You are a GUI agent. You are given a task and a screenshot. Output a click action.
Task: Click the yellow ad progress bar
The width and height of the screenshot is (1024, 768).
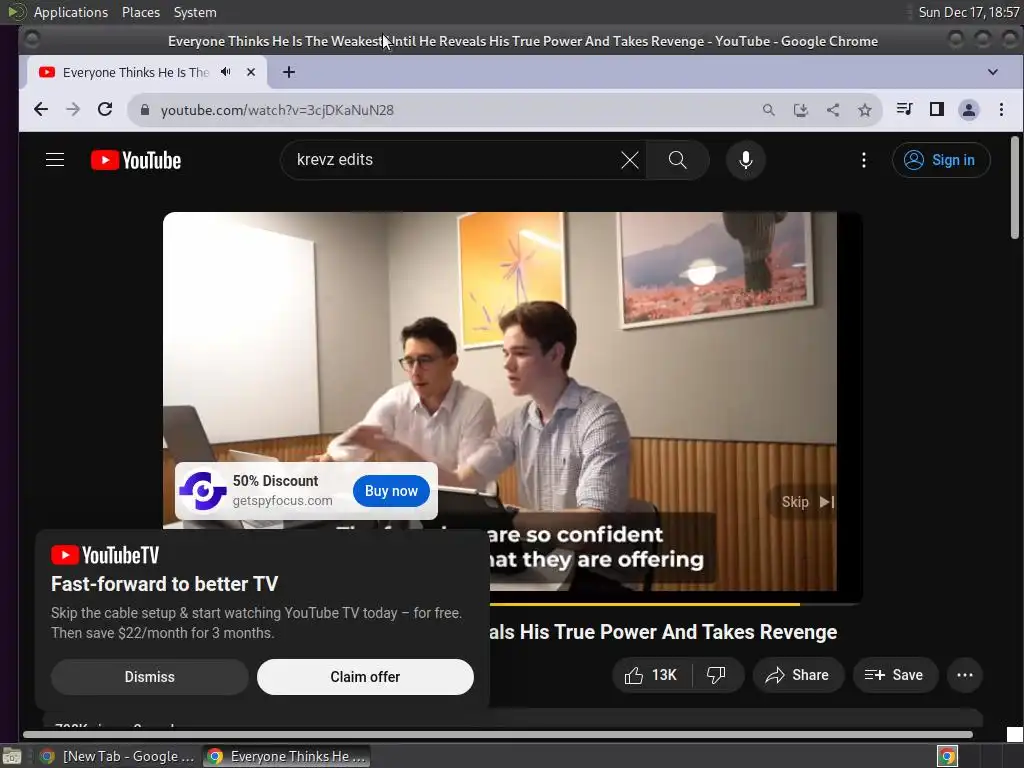pos(645,605)
